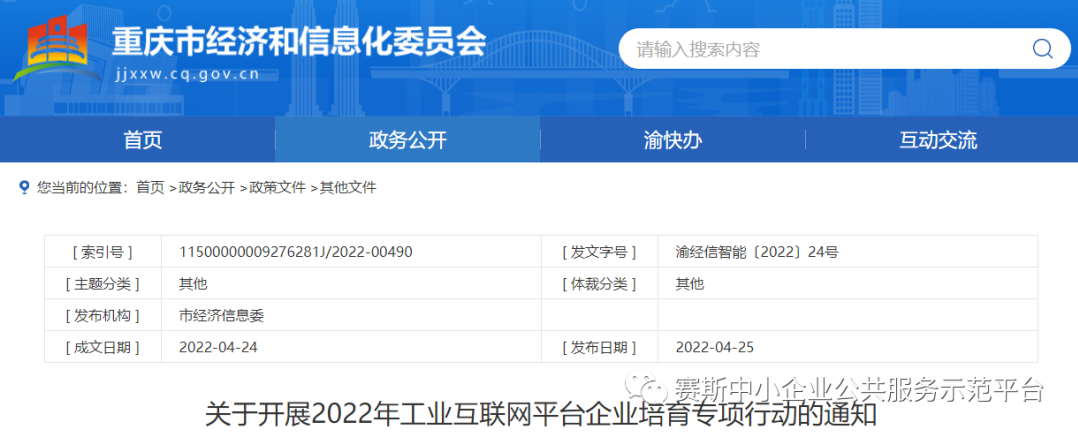Click 政务公开 in the breadcrumb path

coord(206,188)
